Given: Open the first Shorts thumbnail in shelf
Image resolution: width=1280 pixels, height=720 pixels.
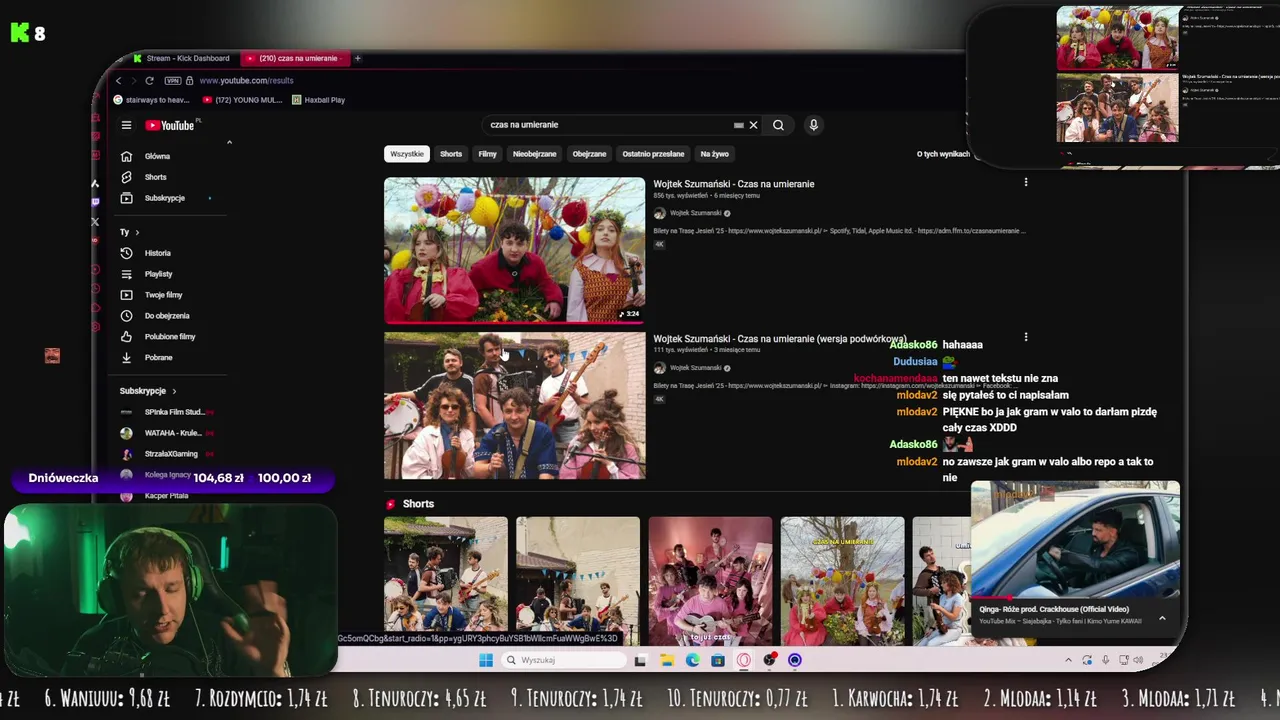Looking at the screenshot, I should coord(445,581).
